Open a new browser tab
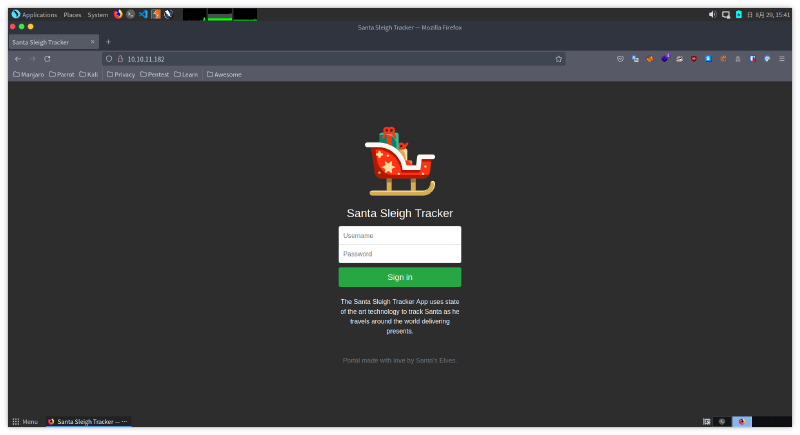This screenshot has height=435, width=800. pyautogui.click(x=108, y=42)
